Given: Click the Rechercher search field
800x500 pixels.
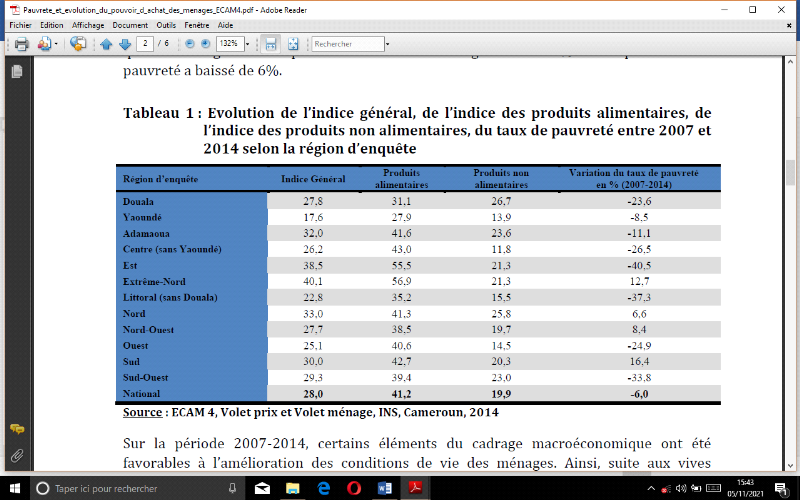Looking at the screenshot, I should coord(348,44).
